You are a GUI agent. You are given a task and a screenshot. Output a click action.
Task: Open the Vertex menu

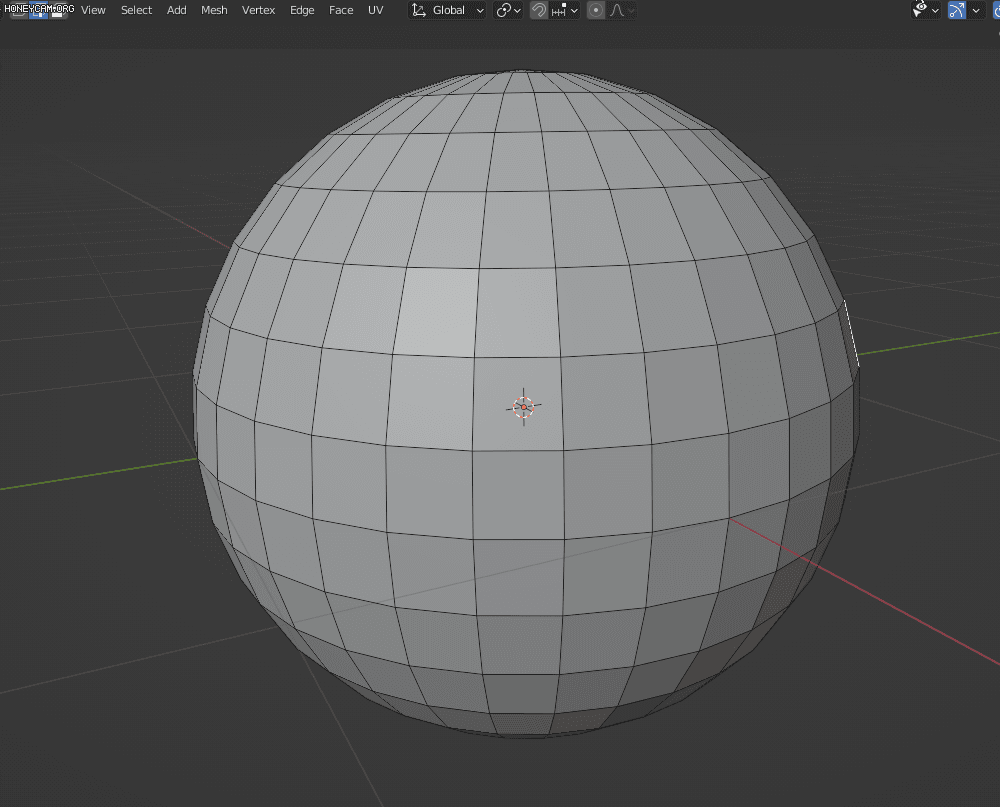tap(258, 10)
